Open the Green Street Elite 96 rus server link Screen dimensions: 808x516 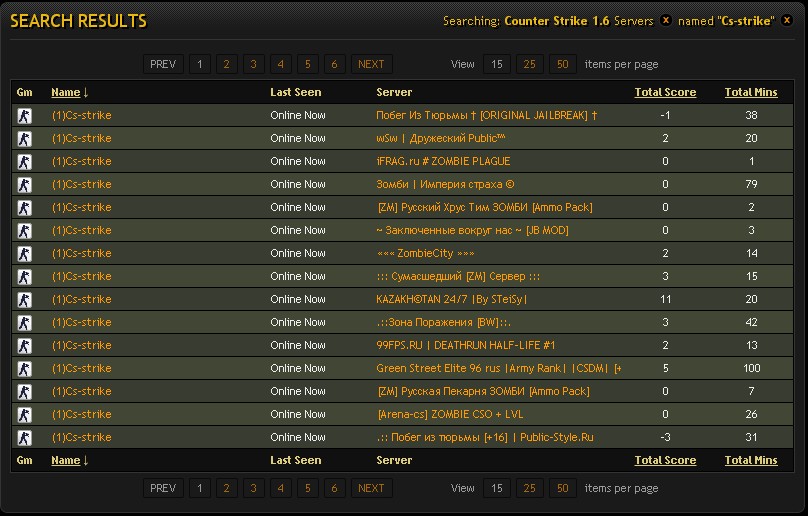pyautogui.click(x=498, y=369)
